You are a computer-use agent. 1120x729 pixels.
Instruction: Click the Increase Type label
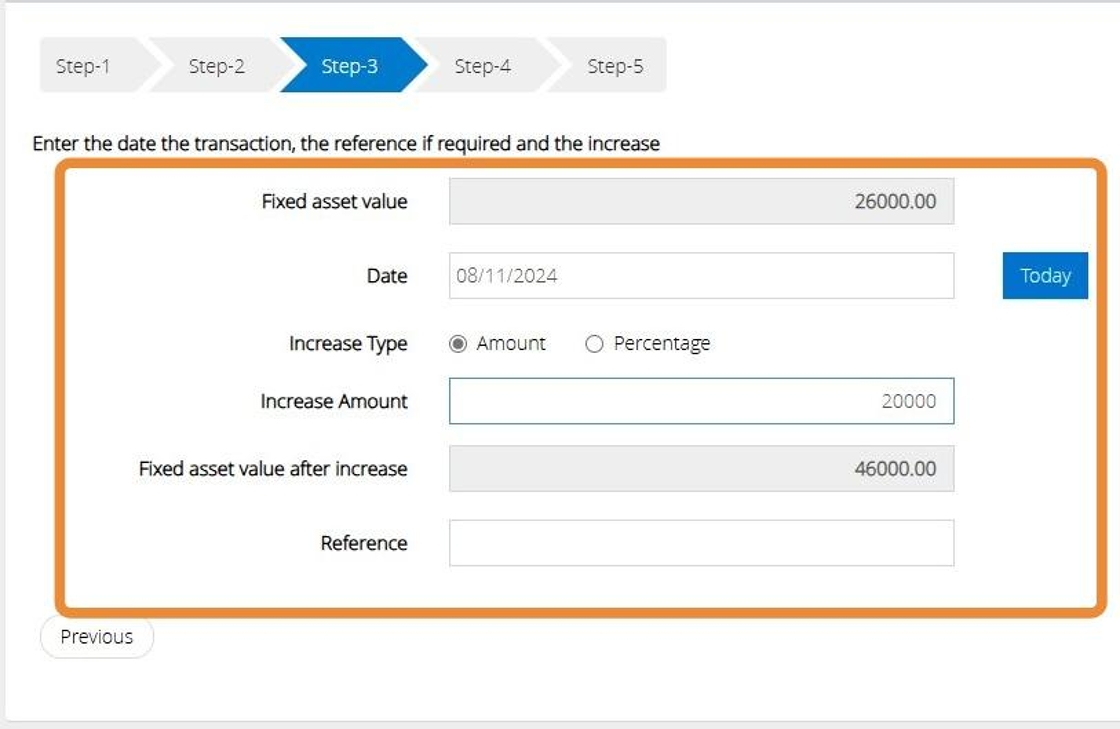tap(348, 344)
